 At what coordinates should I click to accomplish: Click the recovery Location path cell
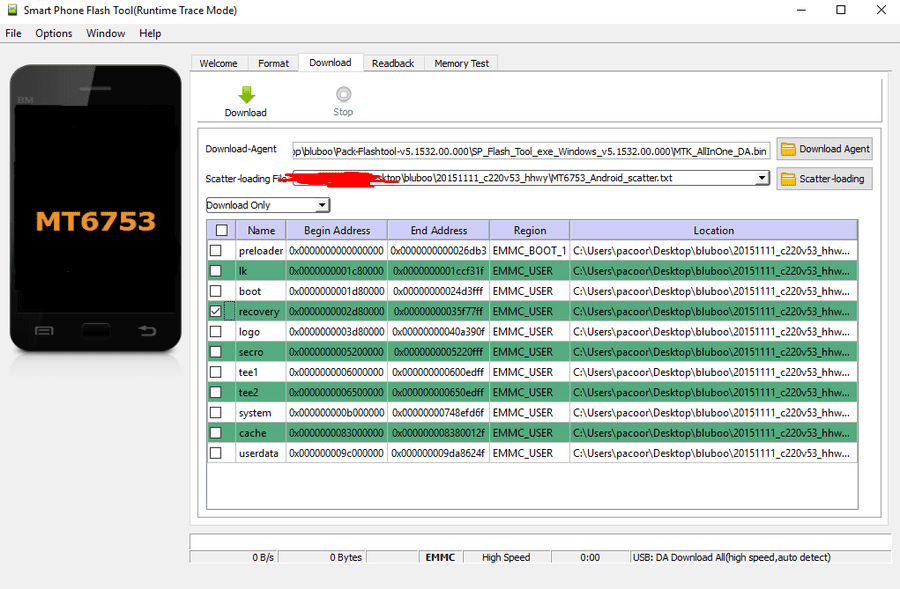click(713, 311)
